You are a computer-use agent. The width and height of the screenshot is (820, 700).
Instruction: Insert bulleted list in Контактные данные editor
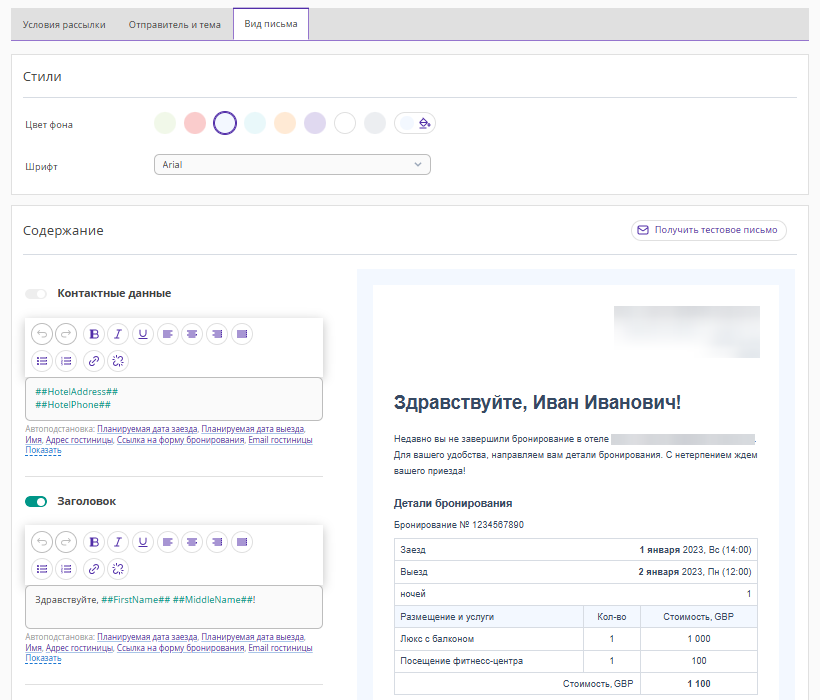(x=41, y=362)
